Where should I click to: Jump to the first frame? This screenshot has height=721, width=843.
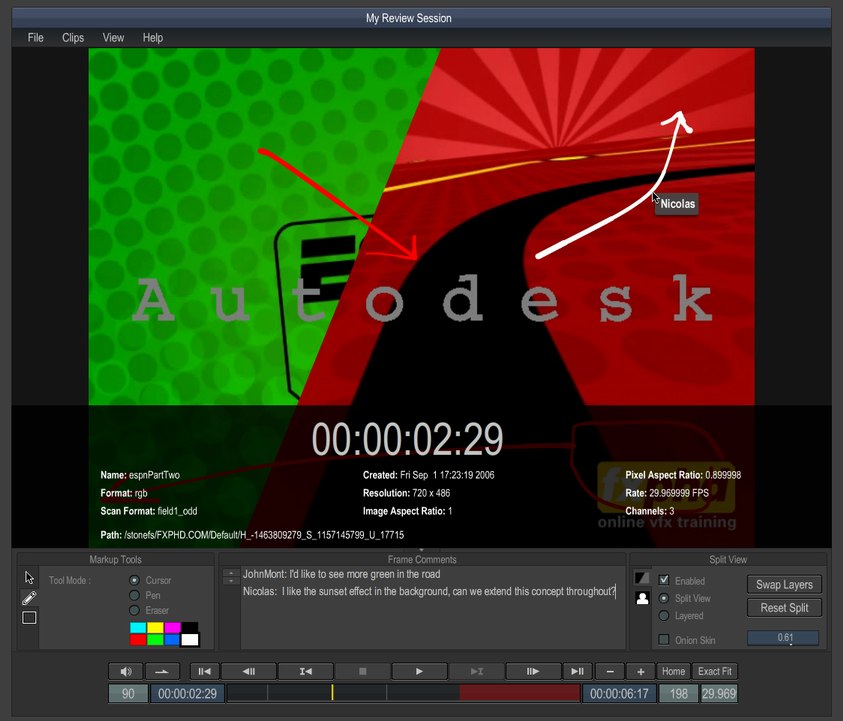[x=204, y=671]
